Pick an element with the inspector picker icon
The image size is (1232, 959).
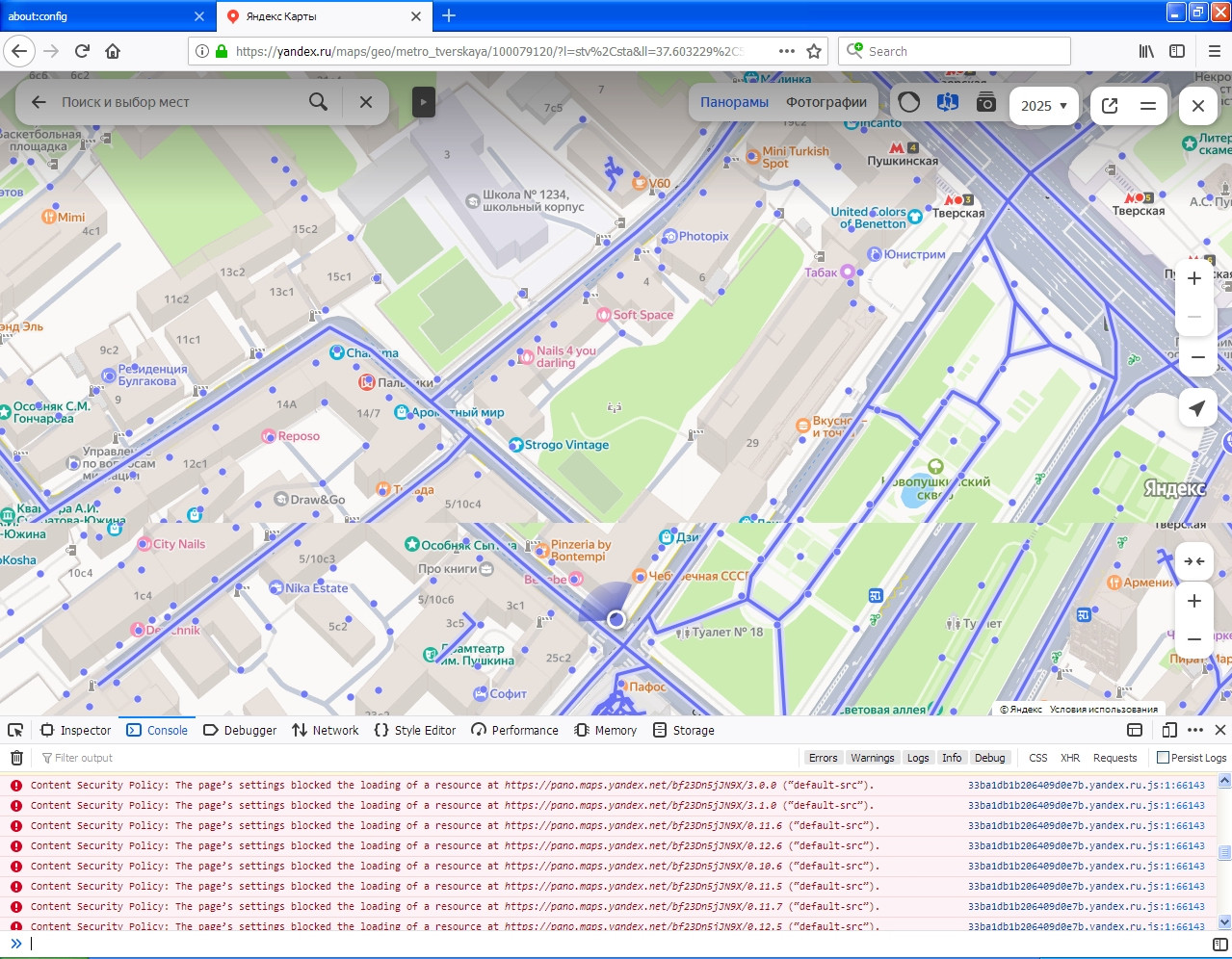click(x=15, y=730)
